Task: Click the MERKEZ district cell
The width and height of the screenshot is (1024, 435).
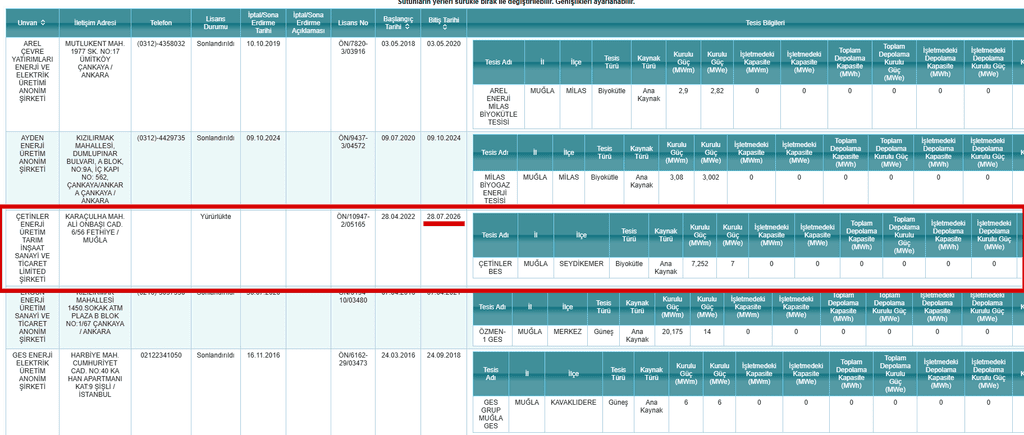Action: coord(567,332)
